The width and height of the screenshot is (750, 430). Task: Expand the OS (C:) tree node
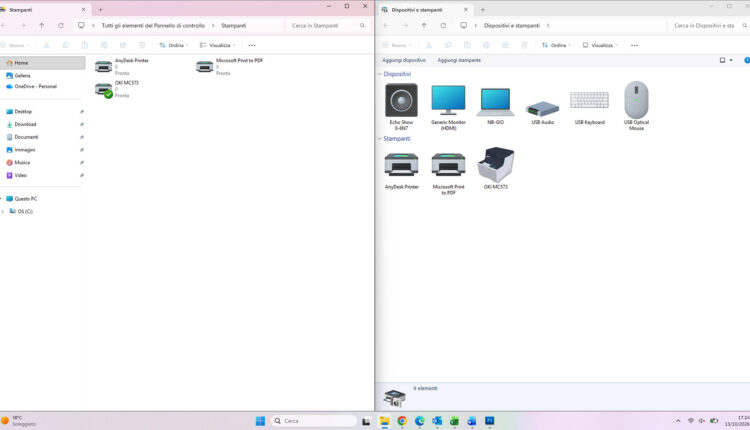pyautogui.click(x=3, y=211)
